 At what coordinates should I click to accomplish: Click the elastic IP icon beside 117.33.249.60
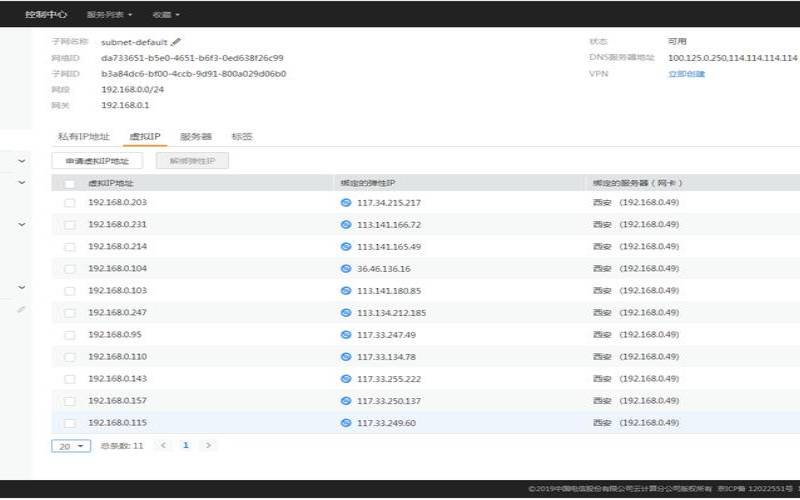pyautogui.click(x=346, y=423)
